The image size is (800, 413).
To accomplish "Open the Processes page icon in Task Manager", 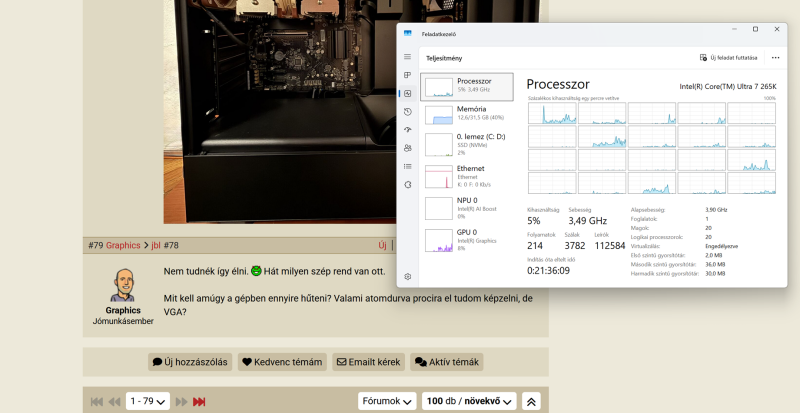I will (x=407, y=75).
